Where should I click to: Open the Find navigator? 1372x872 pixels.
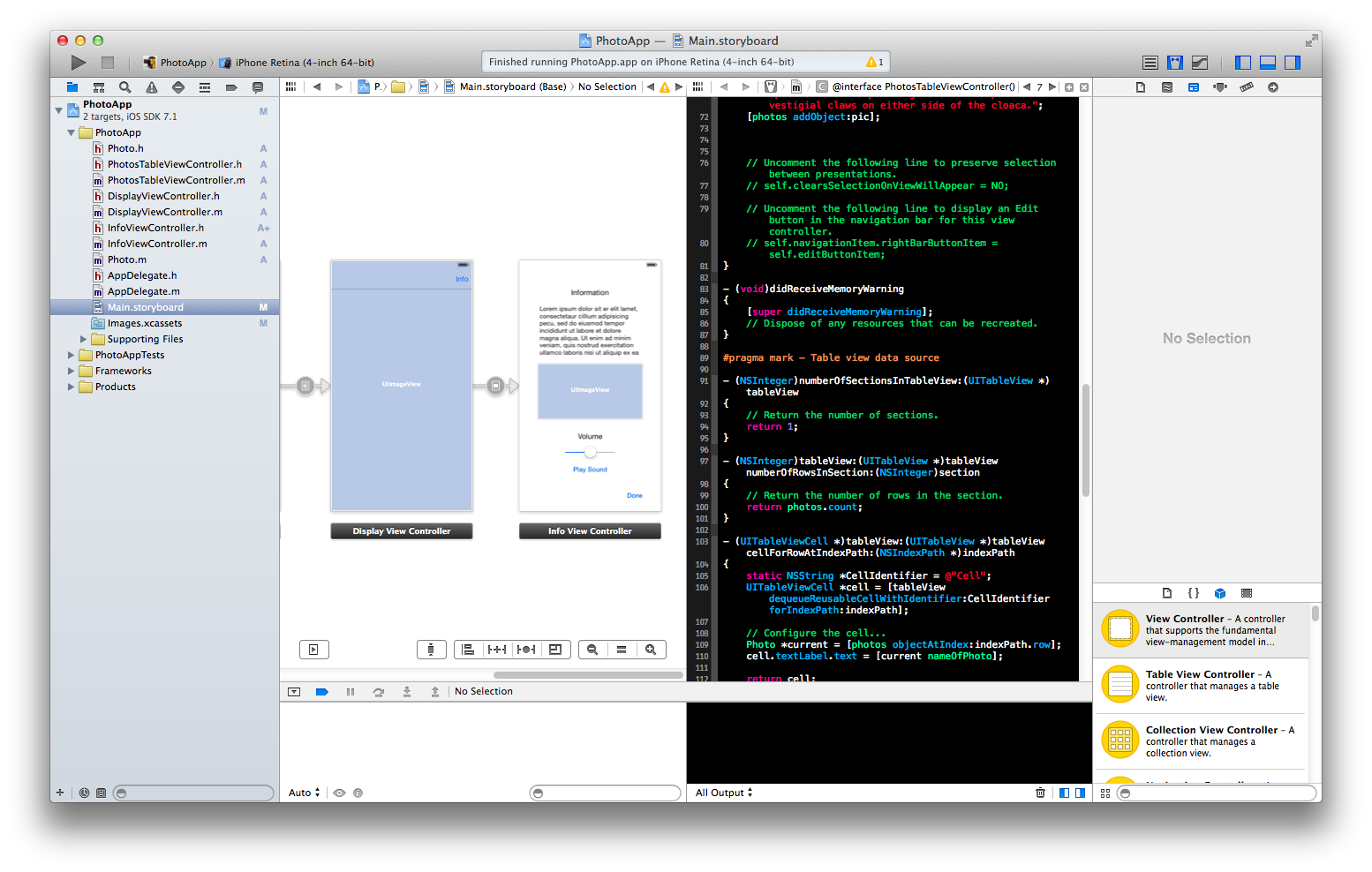pyautogui.click(x=125, y=87)
